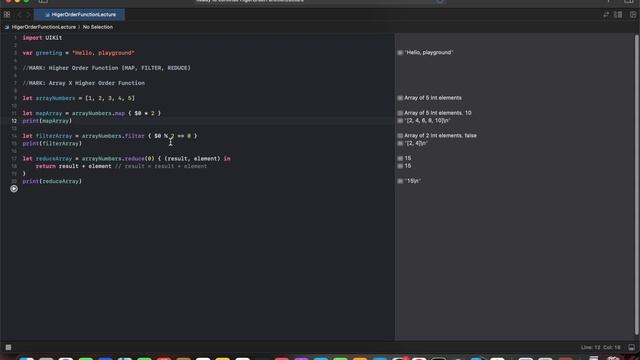Select the HigerOrderFunctionLecture editor tab
Viewport: 640px width, 360px height.
point(80,15)
